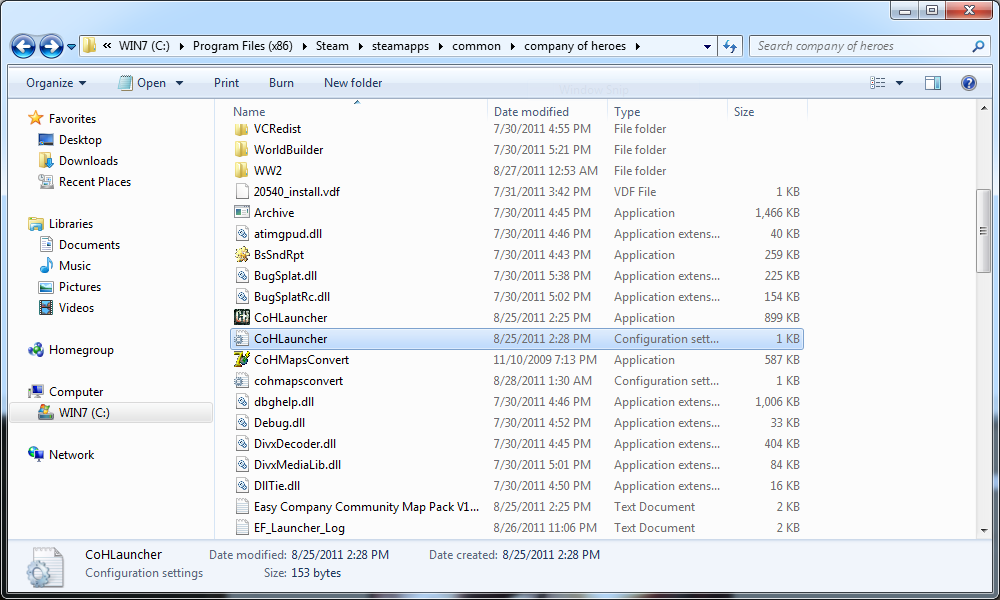Open Desktop in the navigation pane
This screenshot has height=600, width=1000.
[80, 140]
